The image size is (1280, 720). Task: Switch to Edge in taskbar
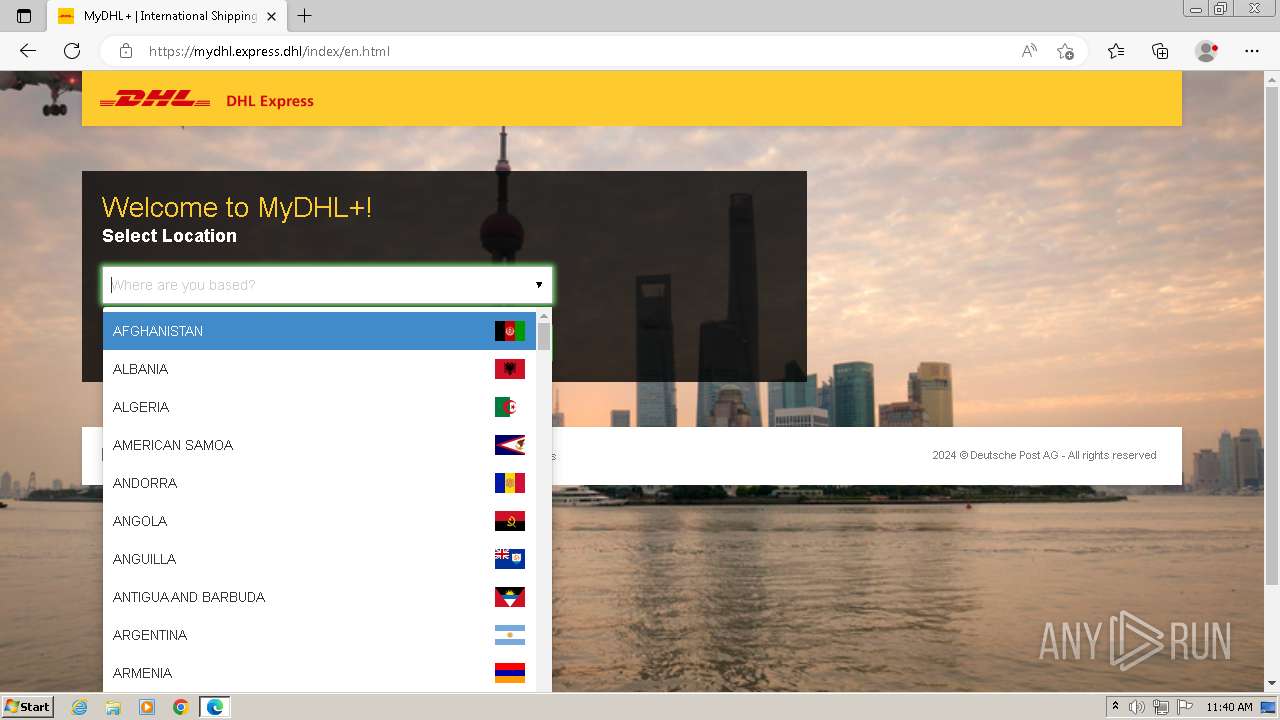215,707
